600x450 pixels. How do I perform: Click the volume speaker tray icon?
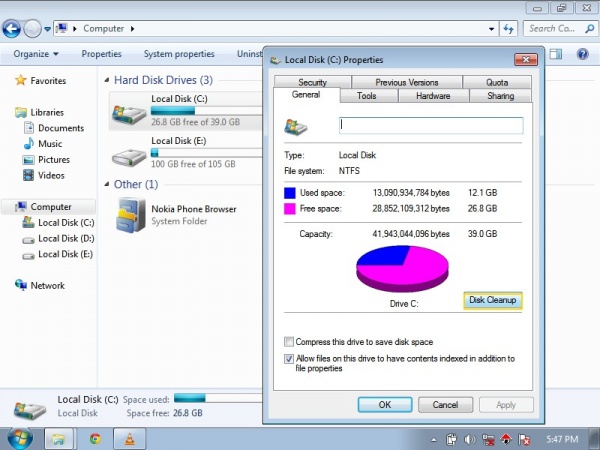pyautogui.click(x=470, y=440)
